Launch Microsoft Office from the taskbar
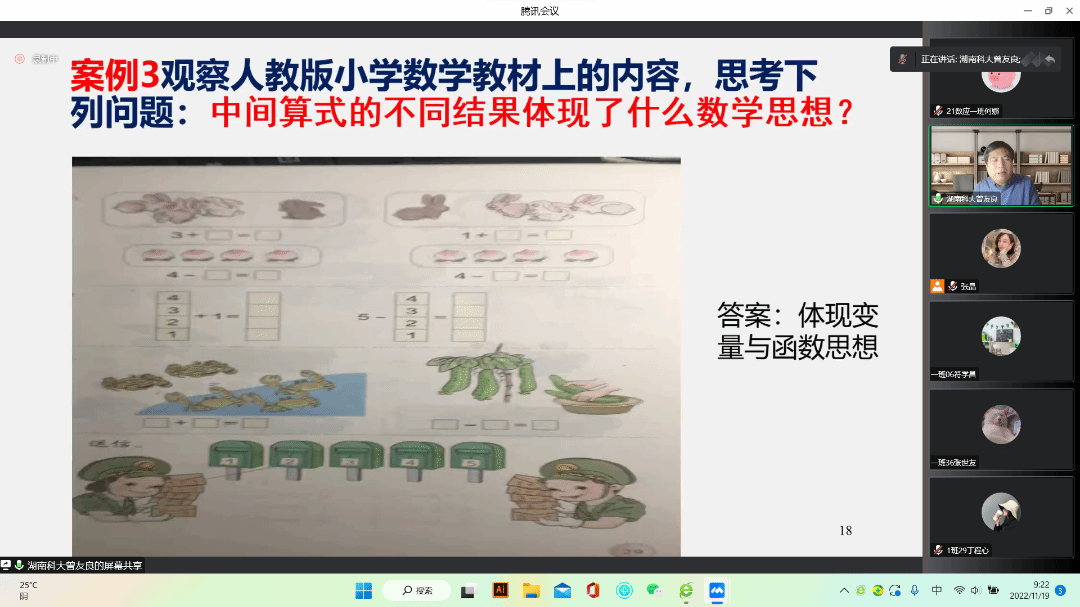This screenshot has height=607, width=1080. (593, 590)
